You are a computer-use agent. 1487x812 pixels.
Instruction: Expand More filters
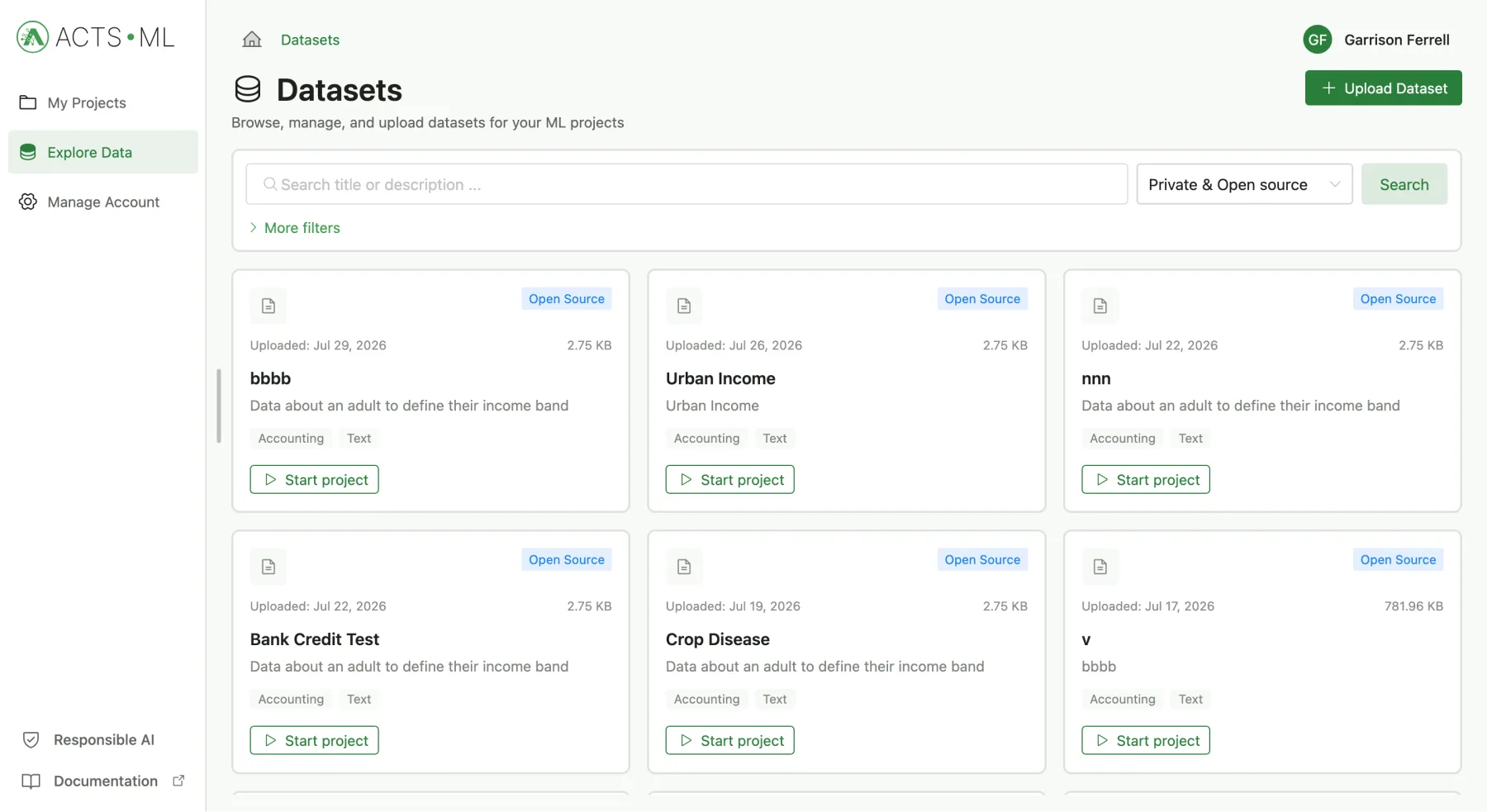[295, 228]
